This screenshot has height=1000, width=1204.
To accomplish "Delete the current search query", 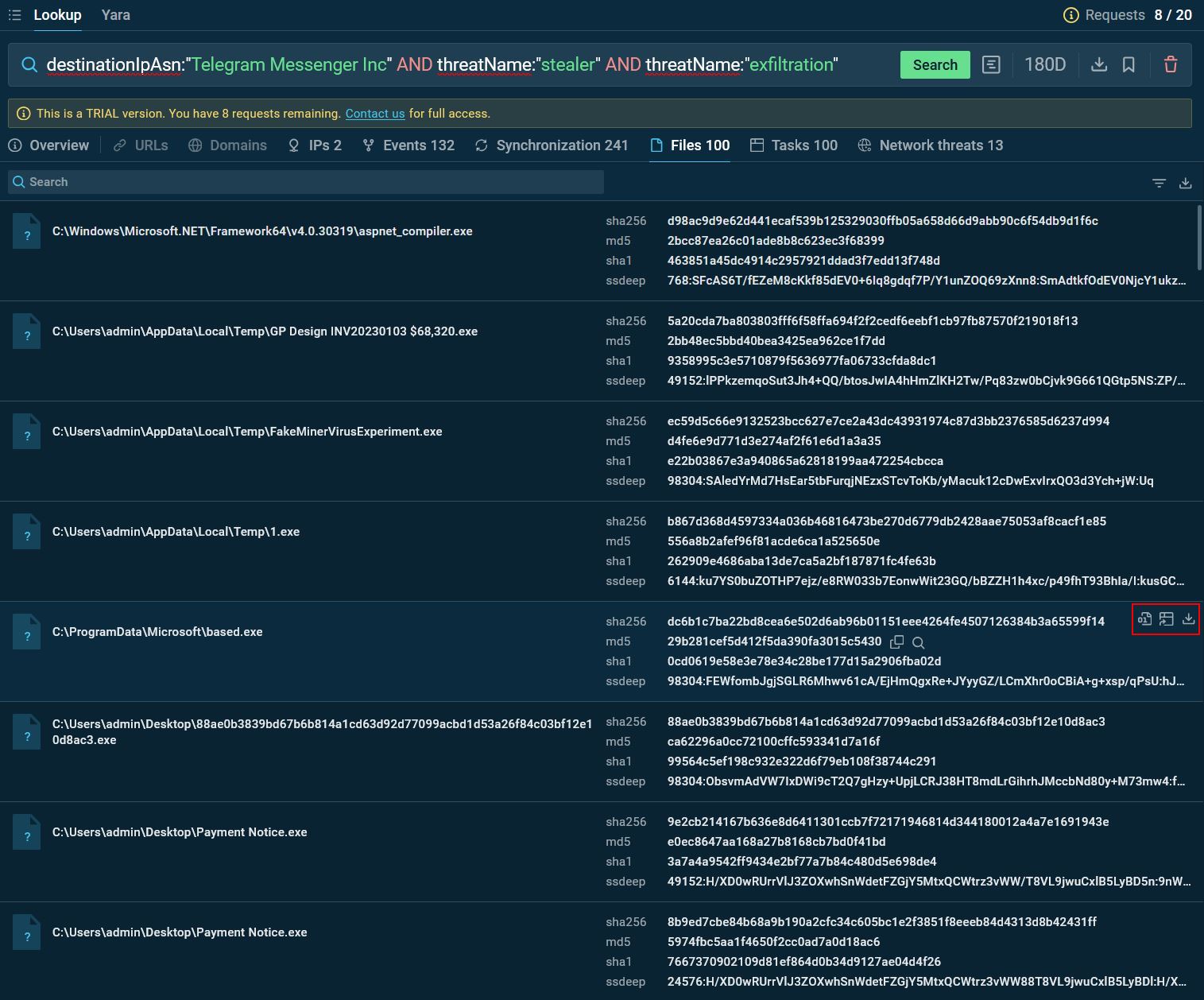I will pyautogui.click(x=1171, y=64).
